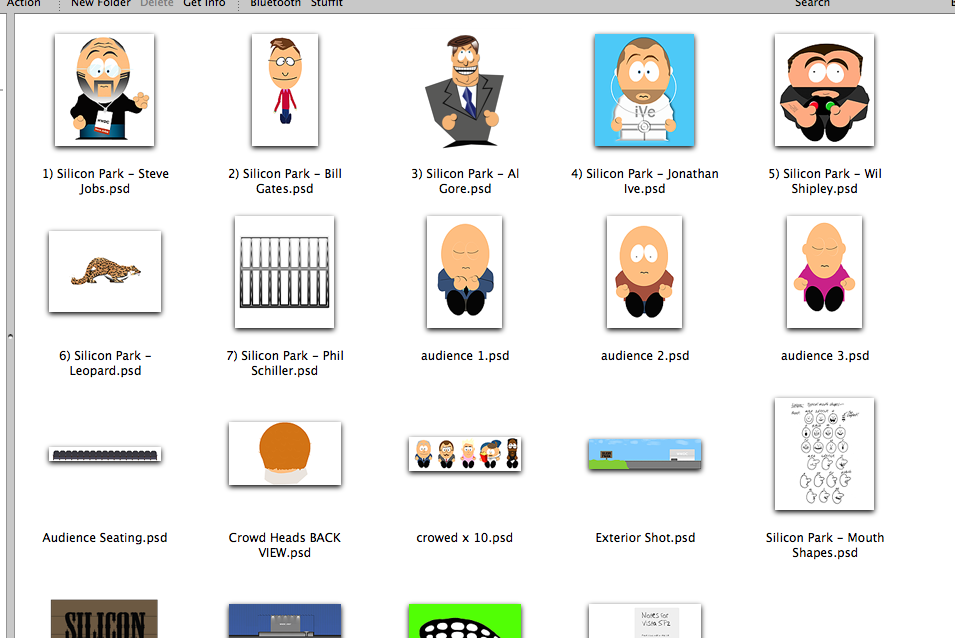Click the 'audience 3.psd' file label
The image size is (955, 638).
(825, 356)
